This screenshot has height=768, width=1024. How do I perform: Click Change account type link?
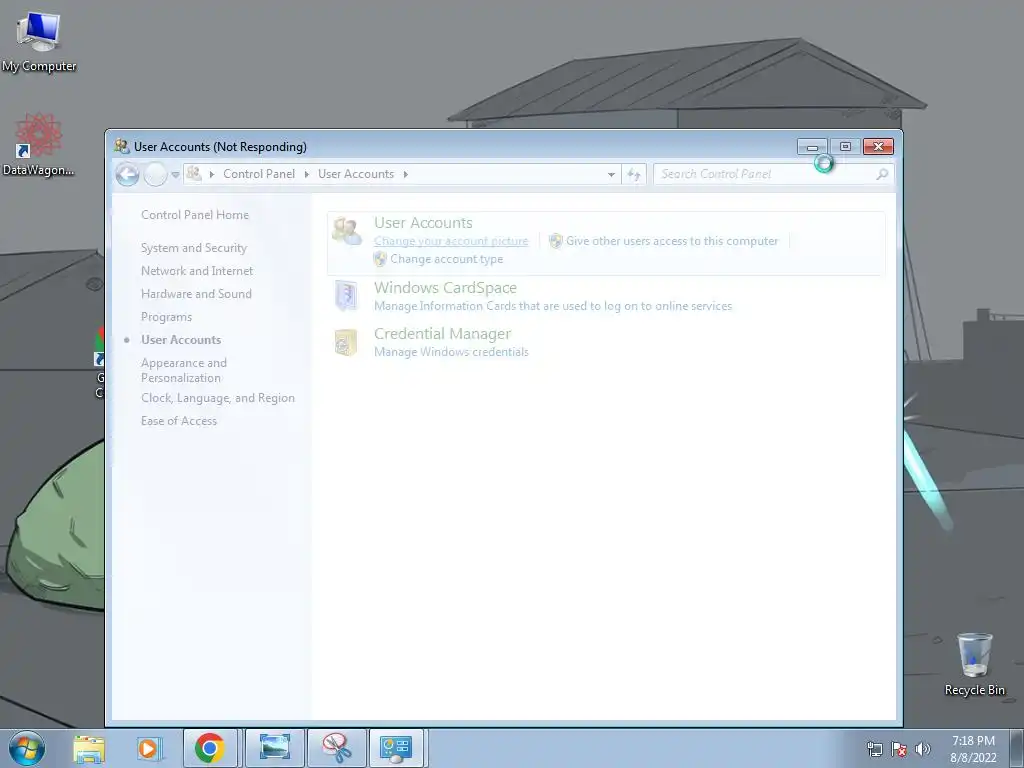tap(447, 259)
